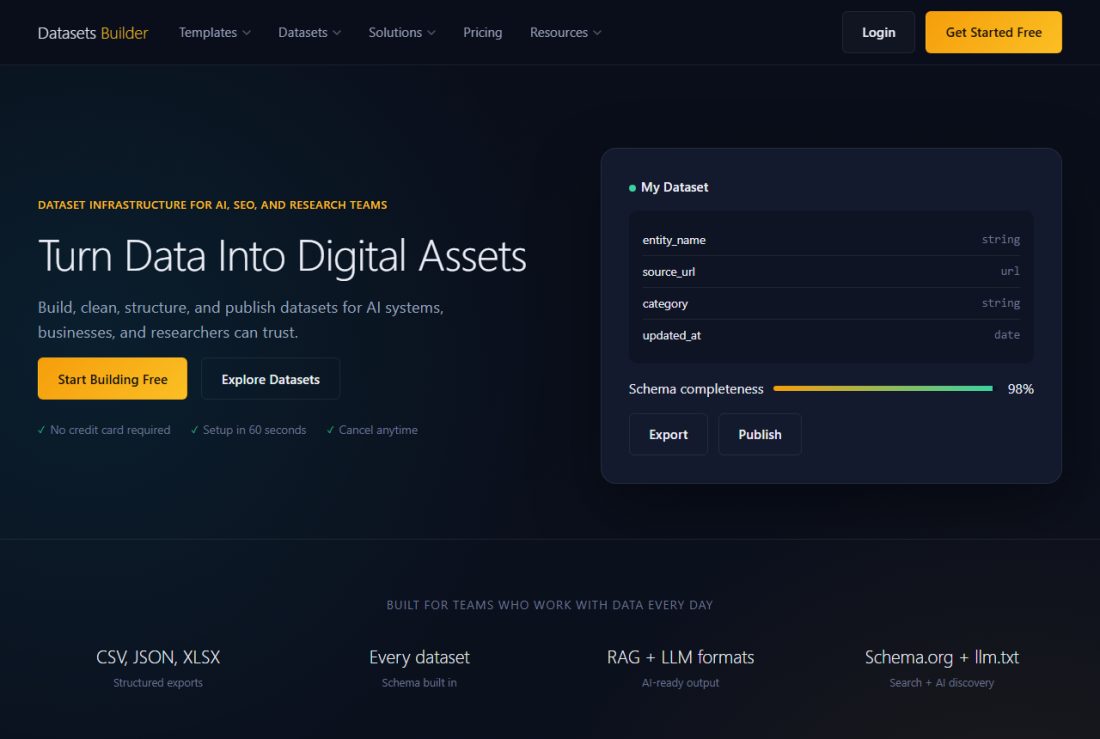Click 'Schema.org + llm.txt' feature heading

941,657
